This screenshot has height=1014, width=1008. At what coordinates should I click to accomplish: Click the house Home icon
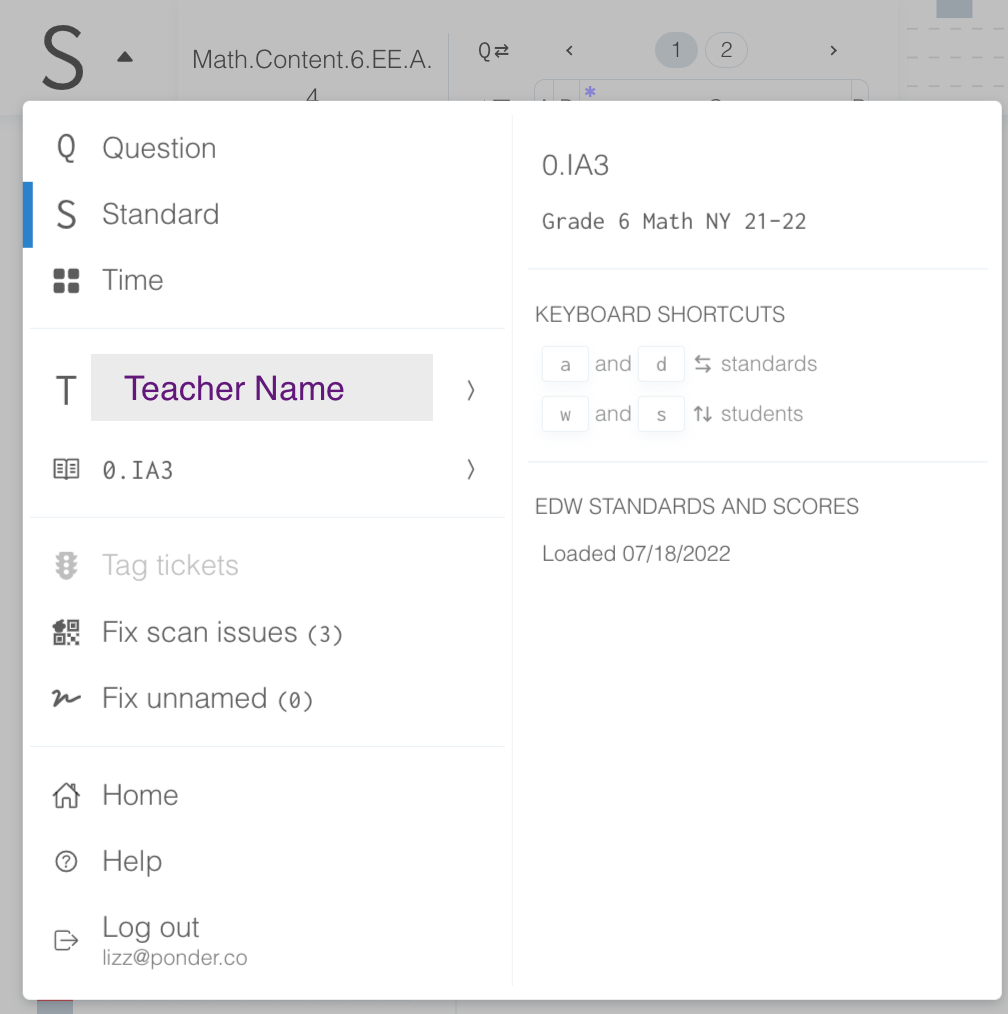pos(66,795)
